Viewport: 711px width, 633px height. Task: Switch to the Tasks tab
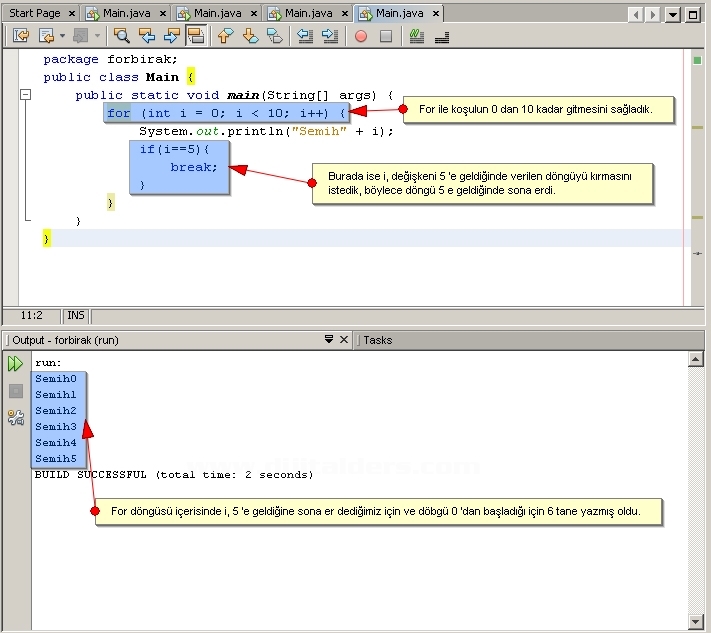point(378,340)
